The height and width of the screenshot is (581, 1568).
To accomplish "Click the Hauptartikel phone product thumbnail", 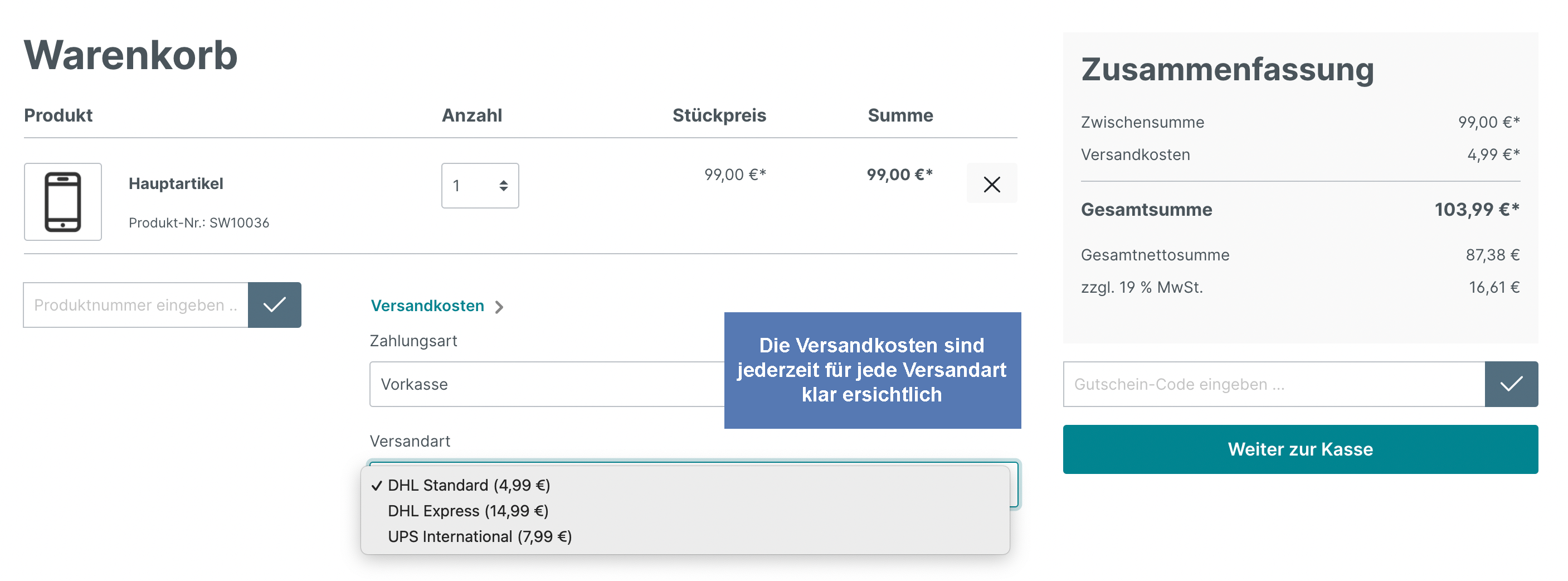I will 63,202.
